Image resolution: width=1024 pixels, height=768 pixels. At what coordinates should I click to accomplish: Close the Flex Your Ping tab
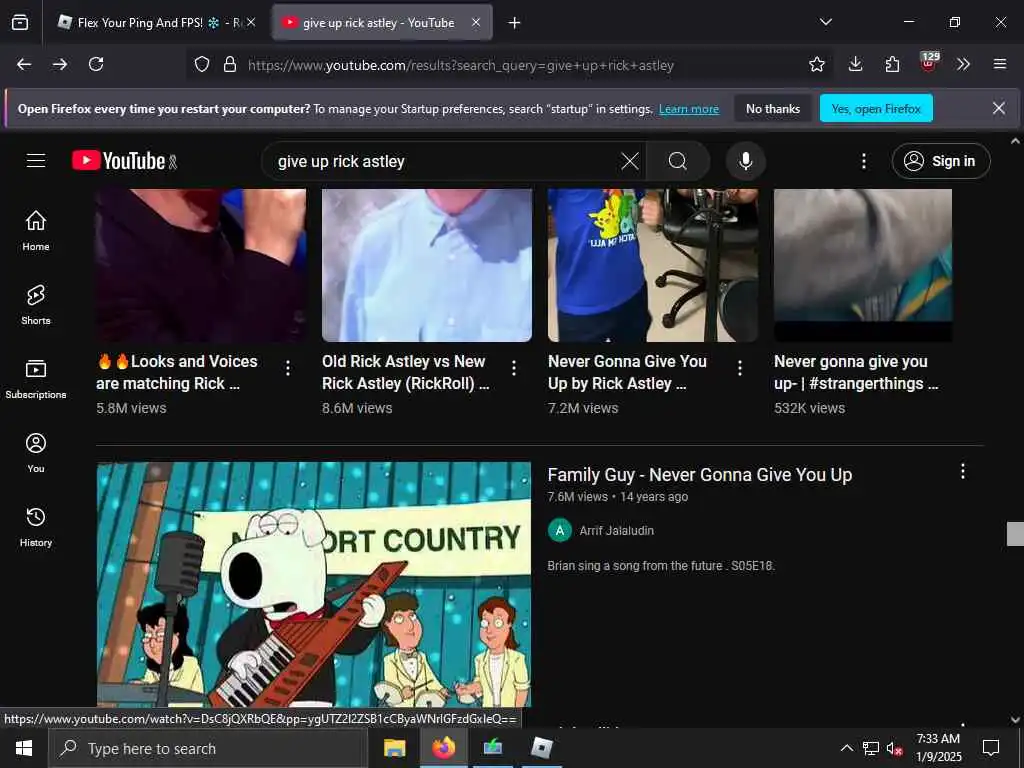[251, 22]
